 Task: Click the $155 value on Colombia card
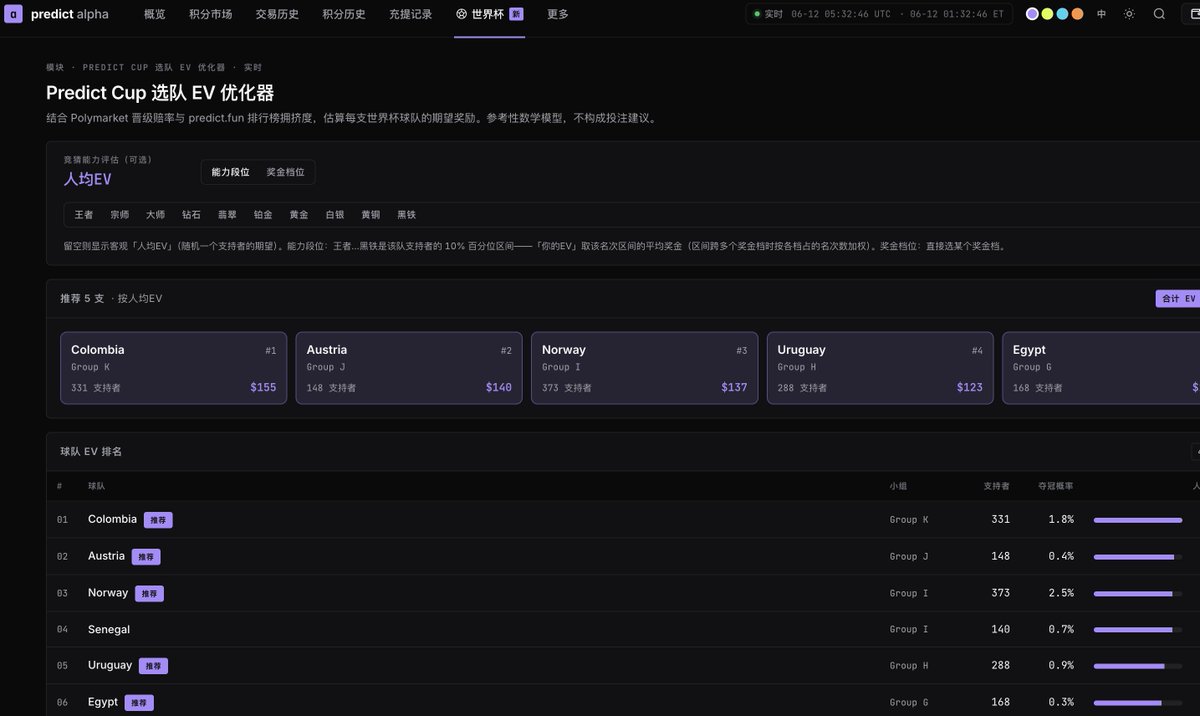tap(263, 387)
